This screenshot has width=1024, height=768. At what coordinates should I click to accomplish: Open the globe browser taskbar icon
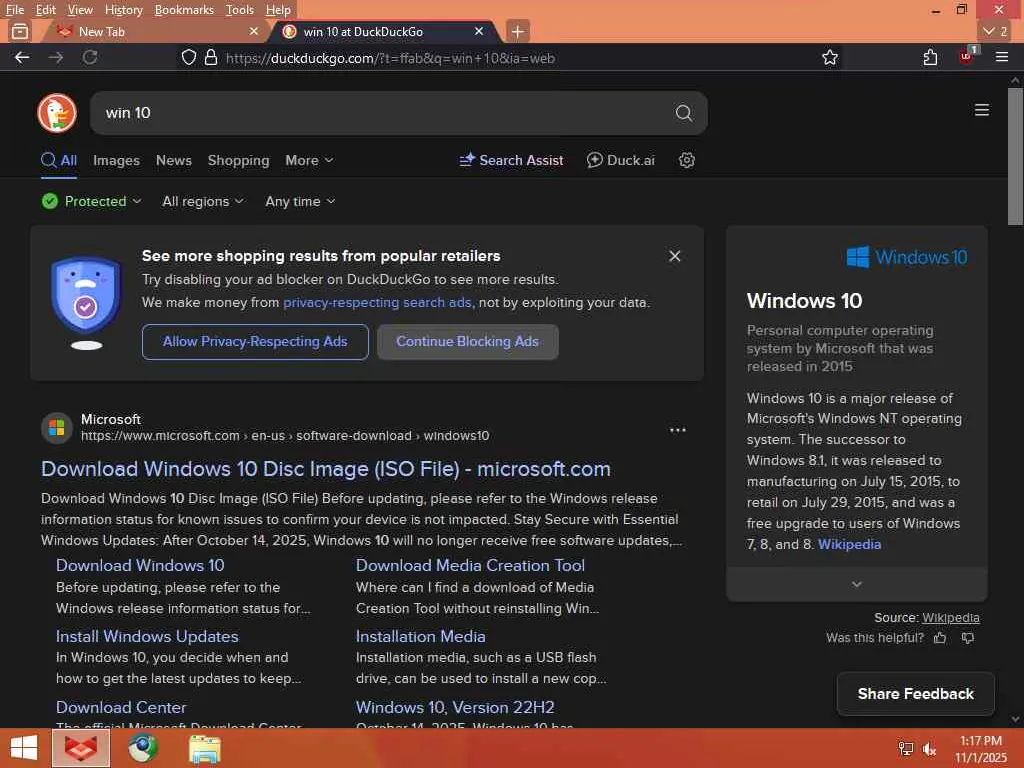(142, 748)
